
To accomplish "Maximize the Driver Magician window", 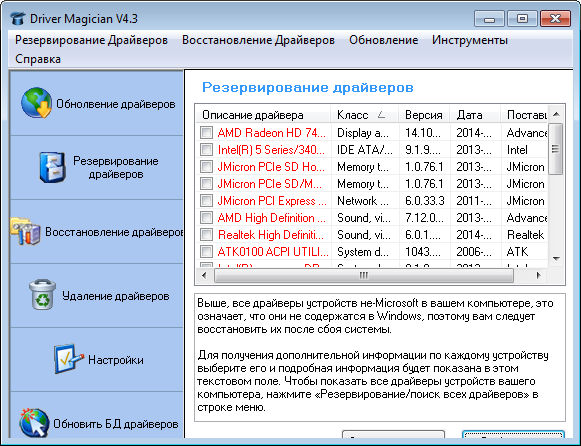I will pyautogui.click(x=522, y=19).
